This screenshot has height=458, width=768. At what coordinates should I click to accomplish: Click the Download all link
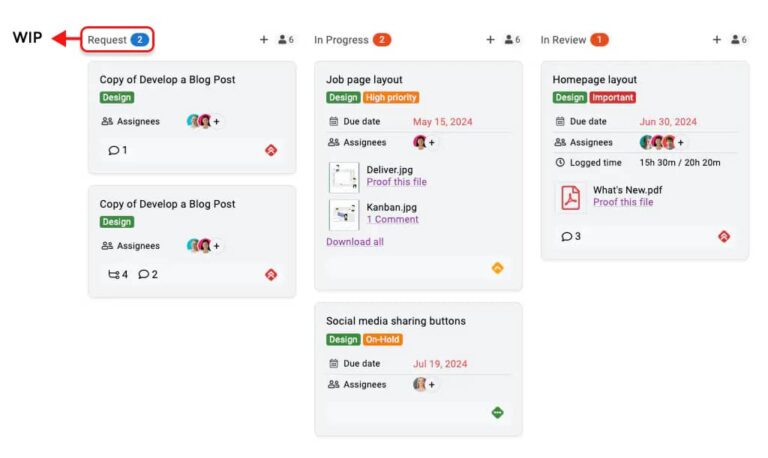point(355,242)
